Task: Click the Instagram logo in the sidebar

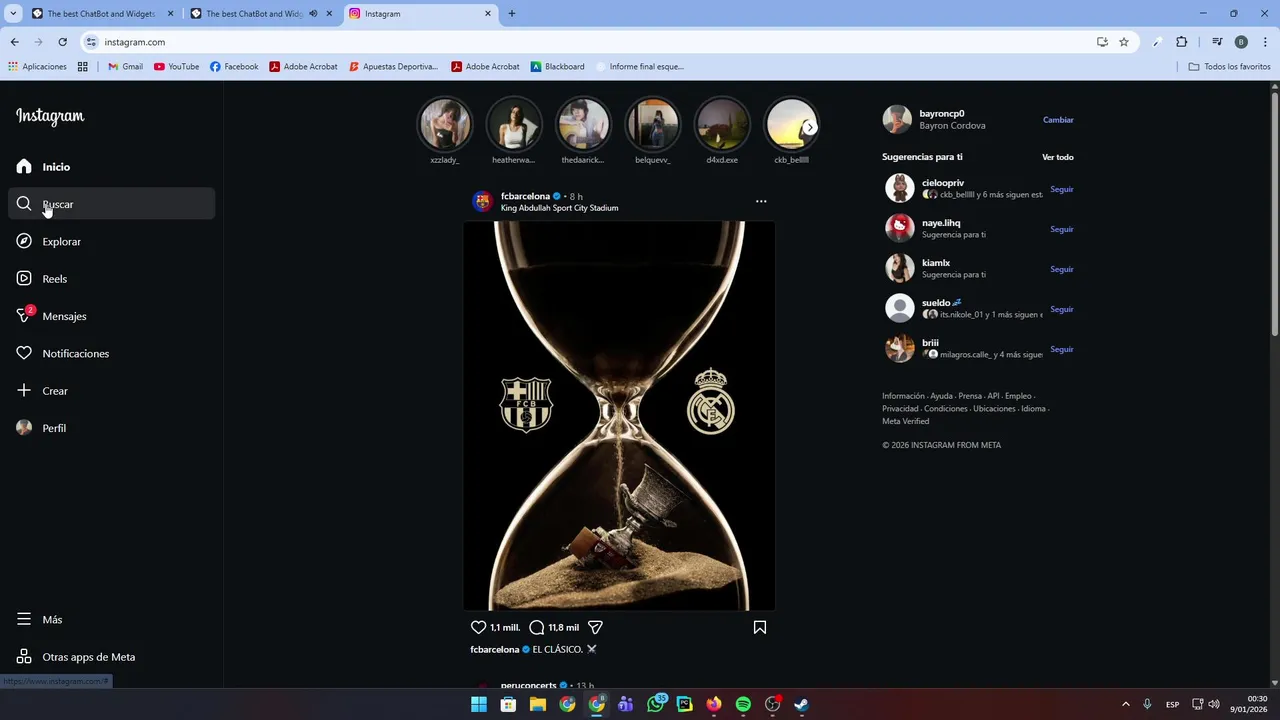Action: (x=50, y=116)
